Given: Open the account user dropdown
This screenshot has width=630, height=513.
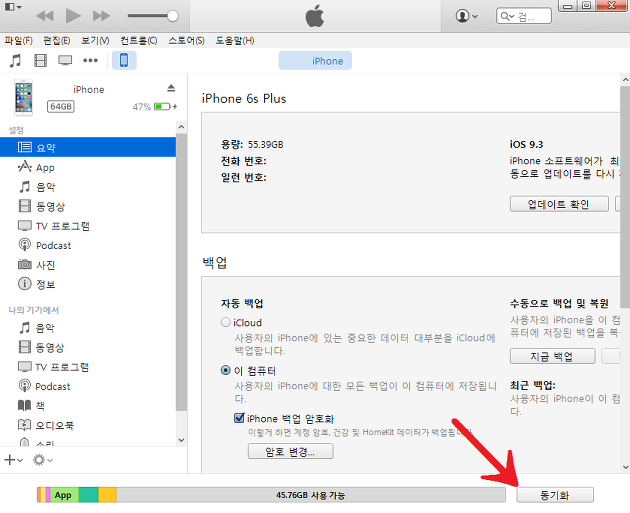Looking at the screenshot, I should pos(466,16).
